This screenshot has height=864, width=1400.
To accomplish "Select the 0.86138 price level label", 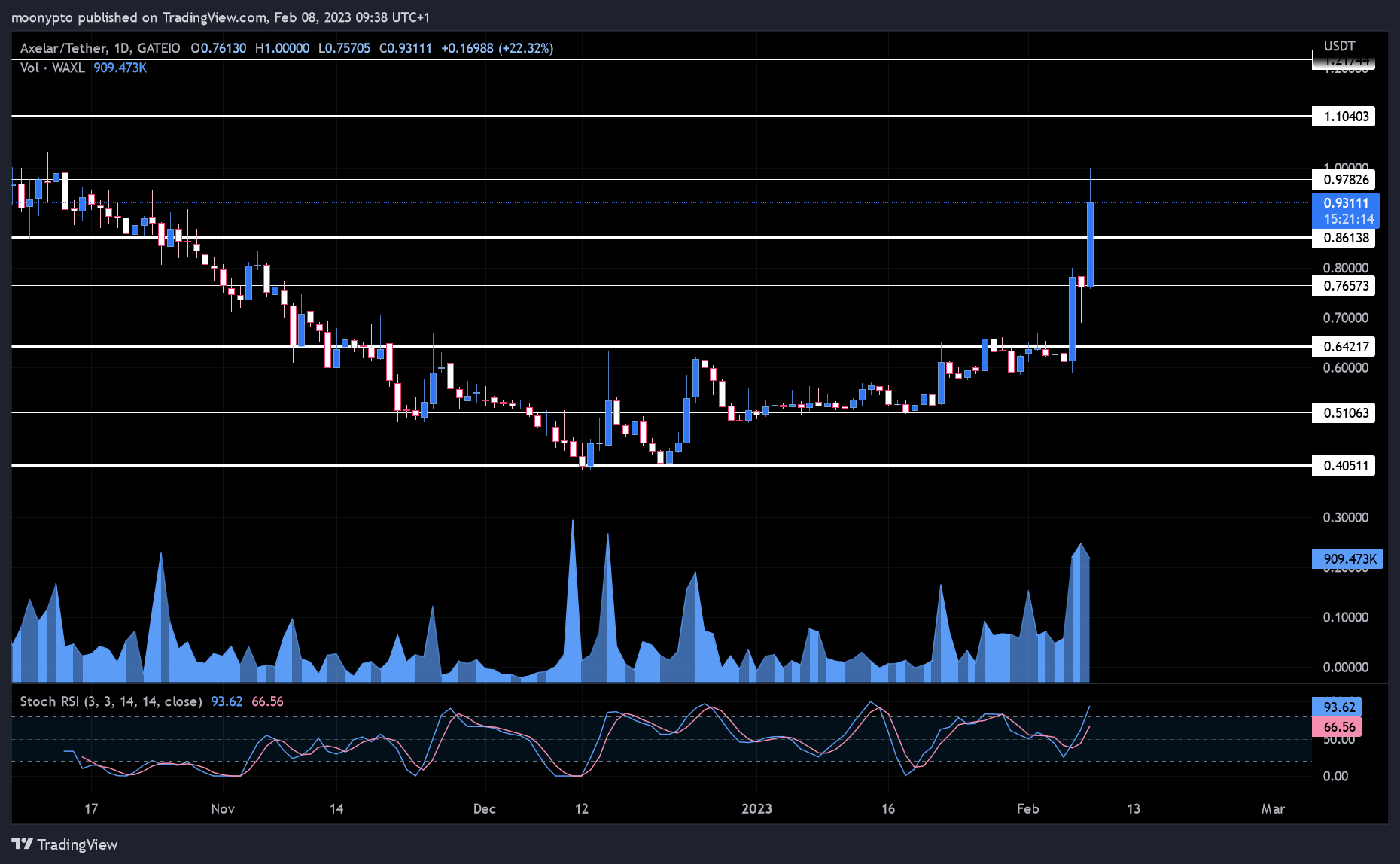I will pyautogui.click(x=1344, y=238).
